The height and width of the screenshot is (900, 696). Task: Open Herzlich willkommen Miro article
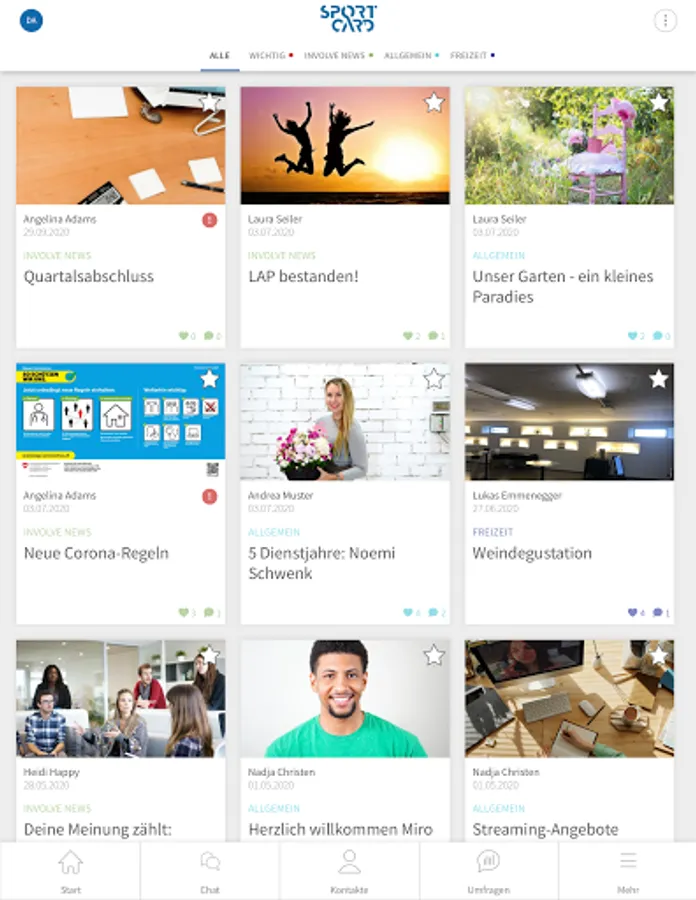point(340,829)
